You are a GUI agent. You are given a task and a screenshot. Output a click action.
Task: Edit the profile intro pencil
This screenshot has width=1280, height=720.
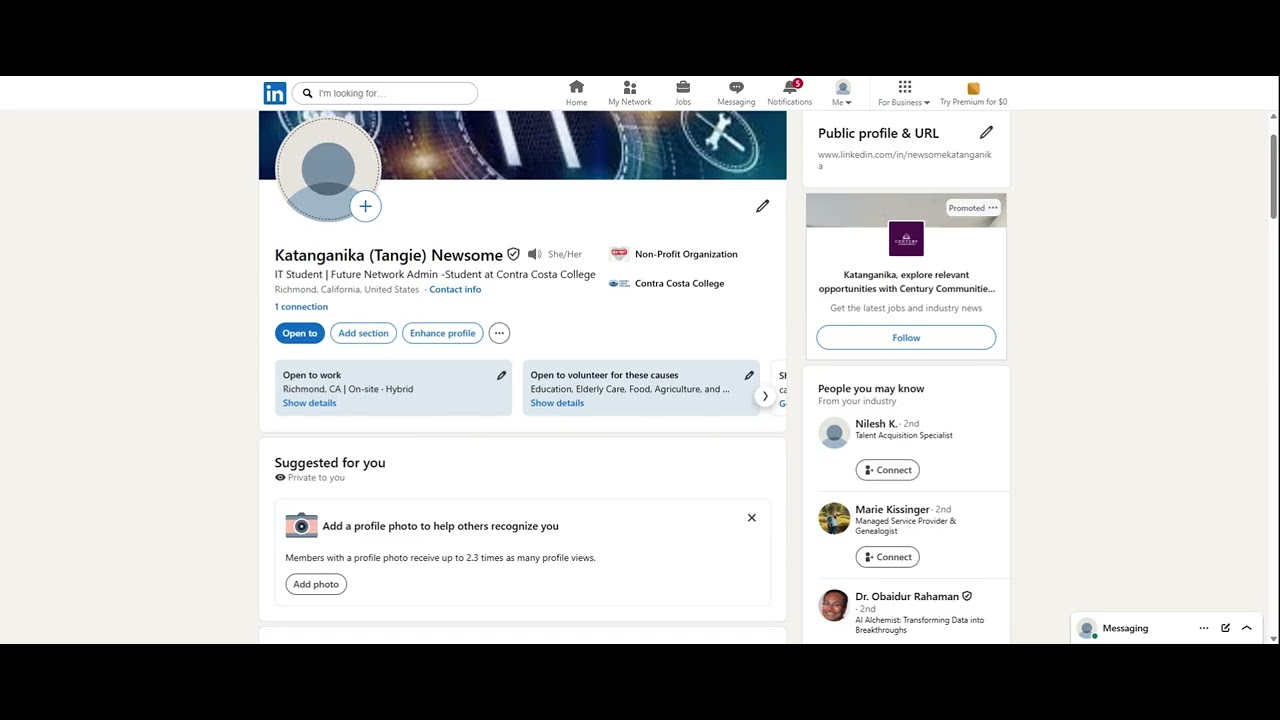[x=763, y=206]
